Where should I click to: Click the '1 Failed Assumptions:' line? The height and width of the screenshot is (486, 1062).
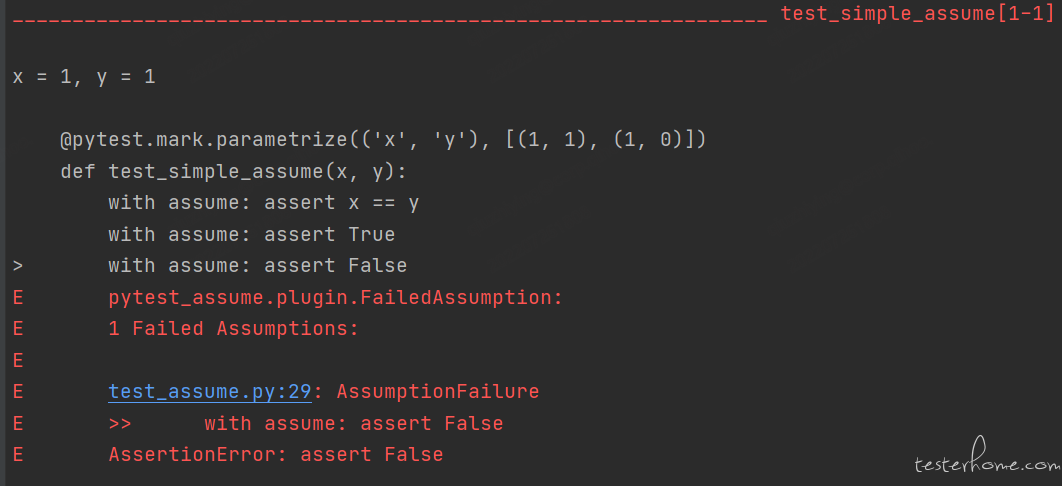coord(233,328)
